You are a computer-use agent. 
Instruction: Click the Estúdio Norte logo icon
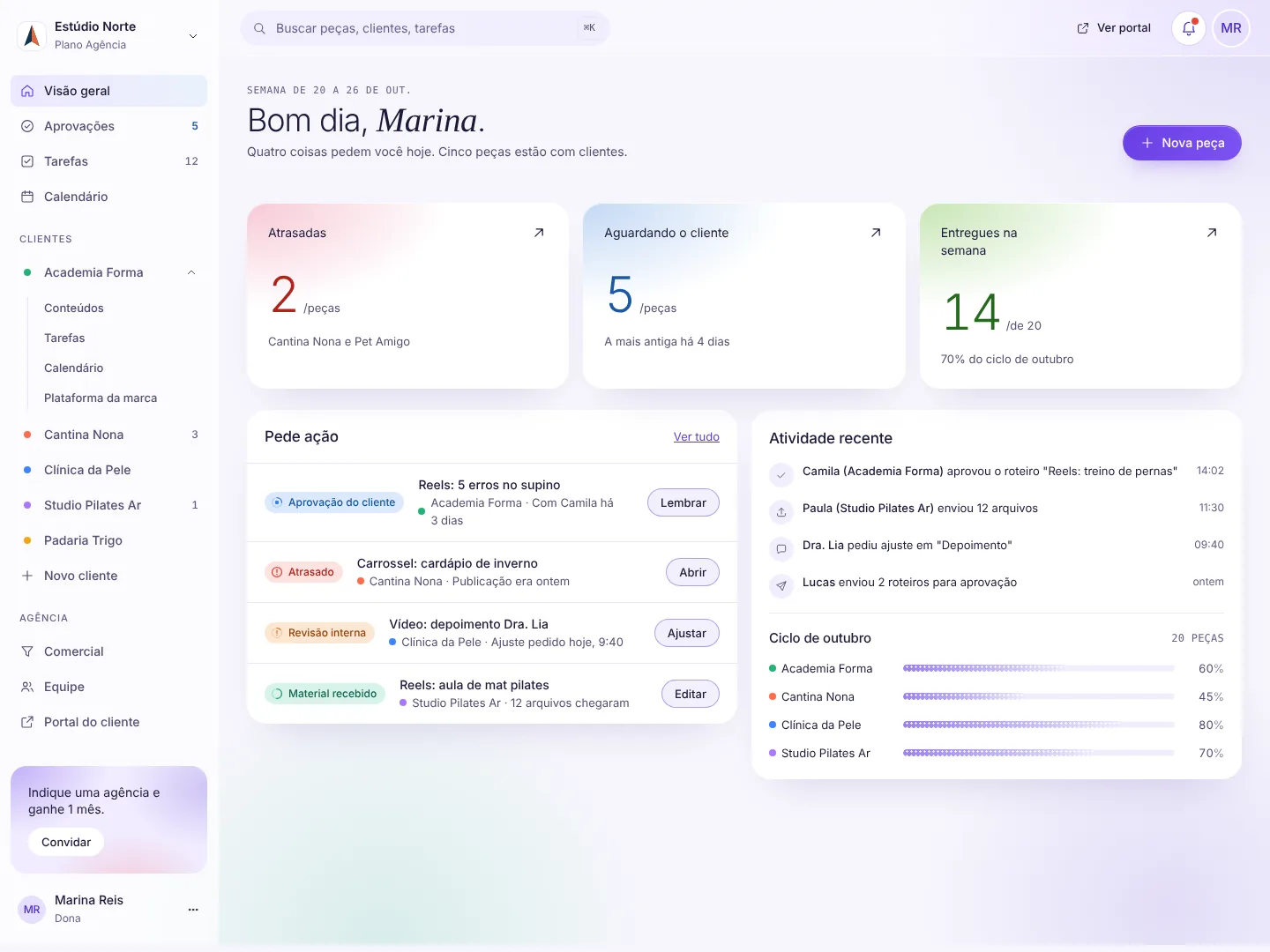pyautogui.click(x=32, y=35)
